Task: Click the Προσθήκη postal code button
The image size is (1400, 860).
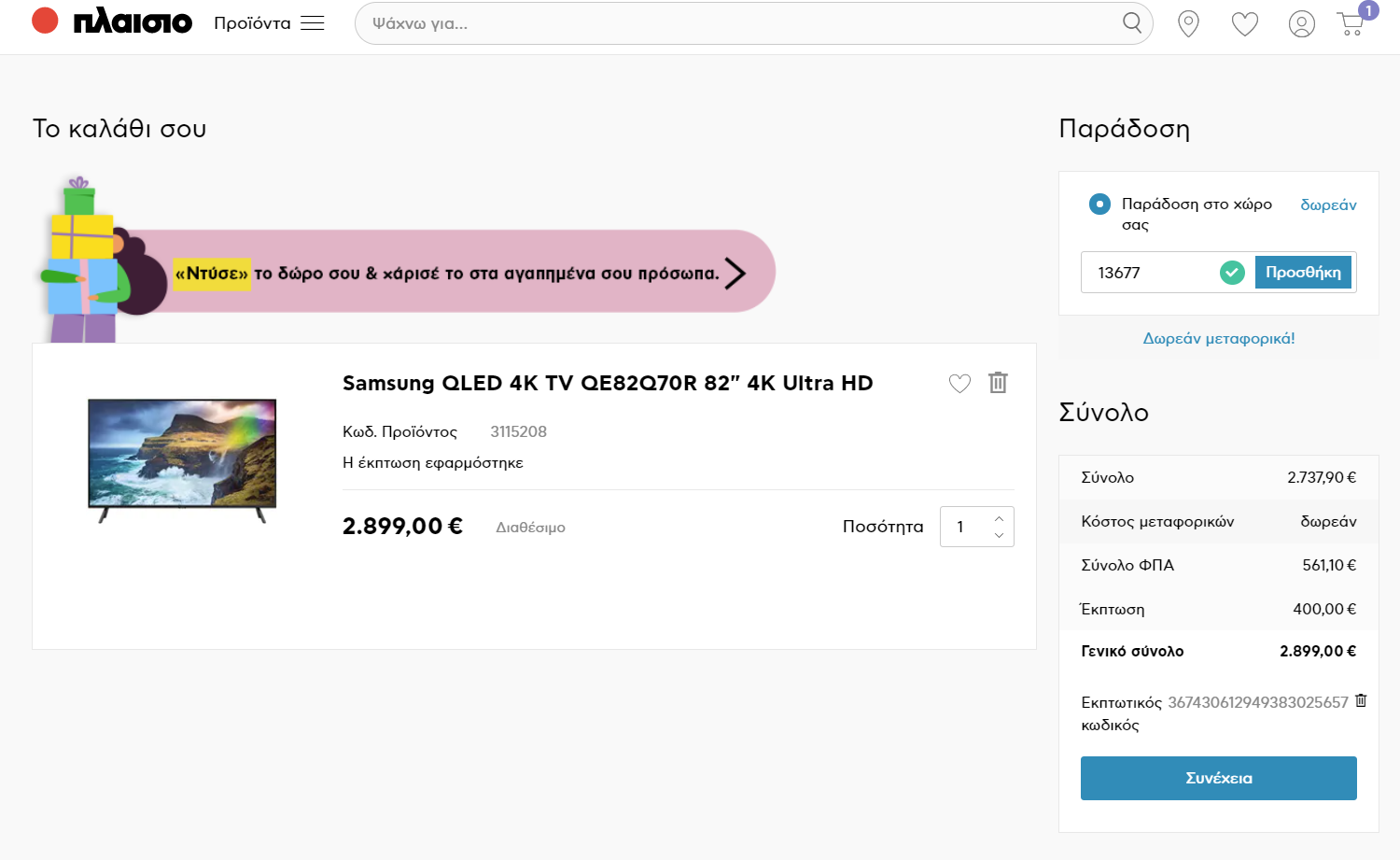Action: tap(1303, 273)
